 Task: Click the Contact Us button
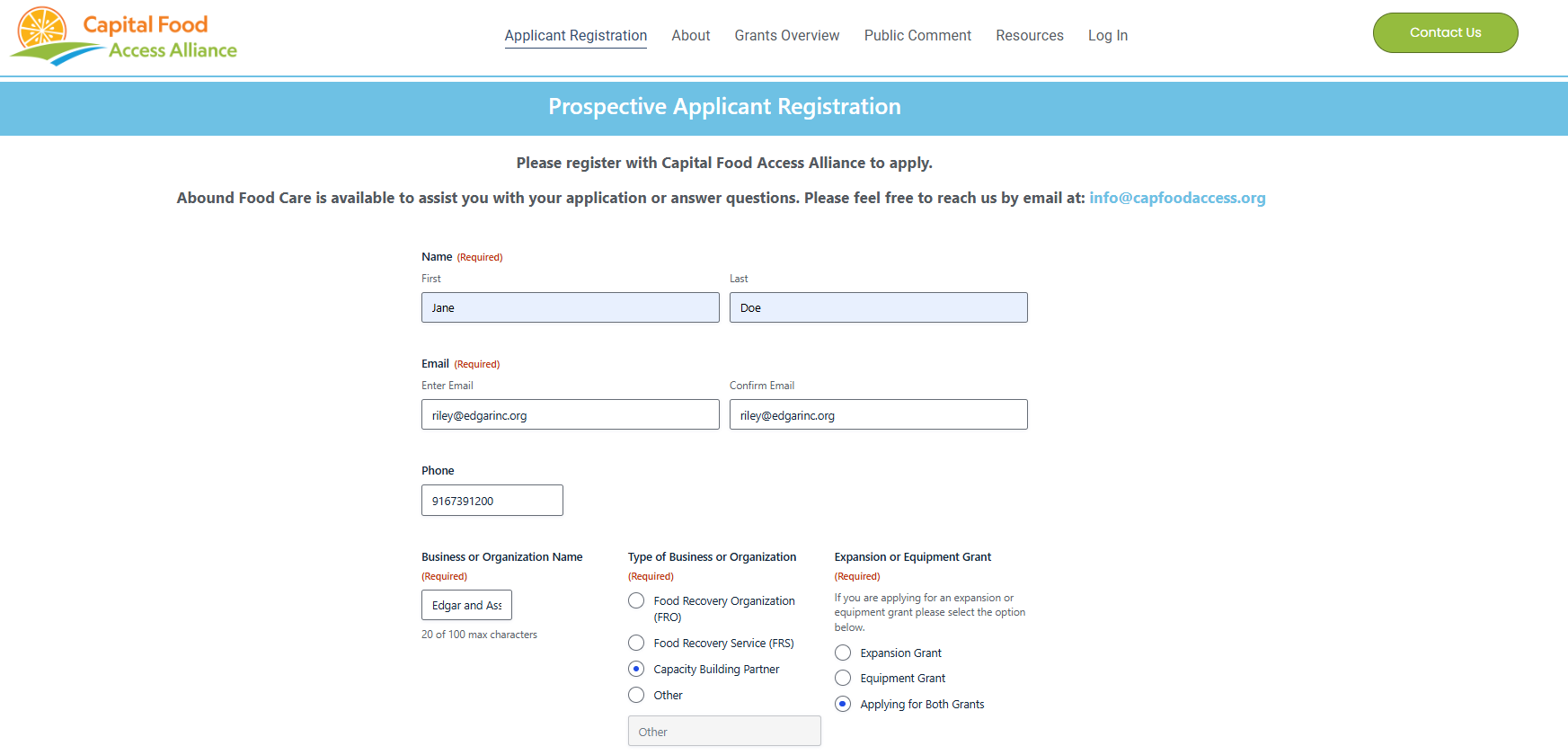(1446, 32)
